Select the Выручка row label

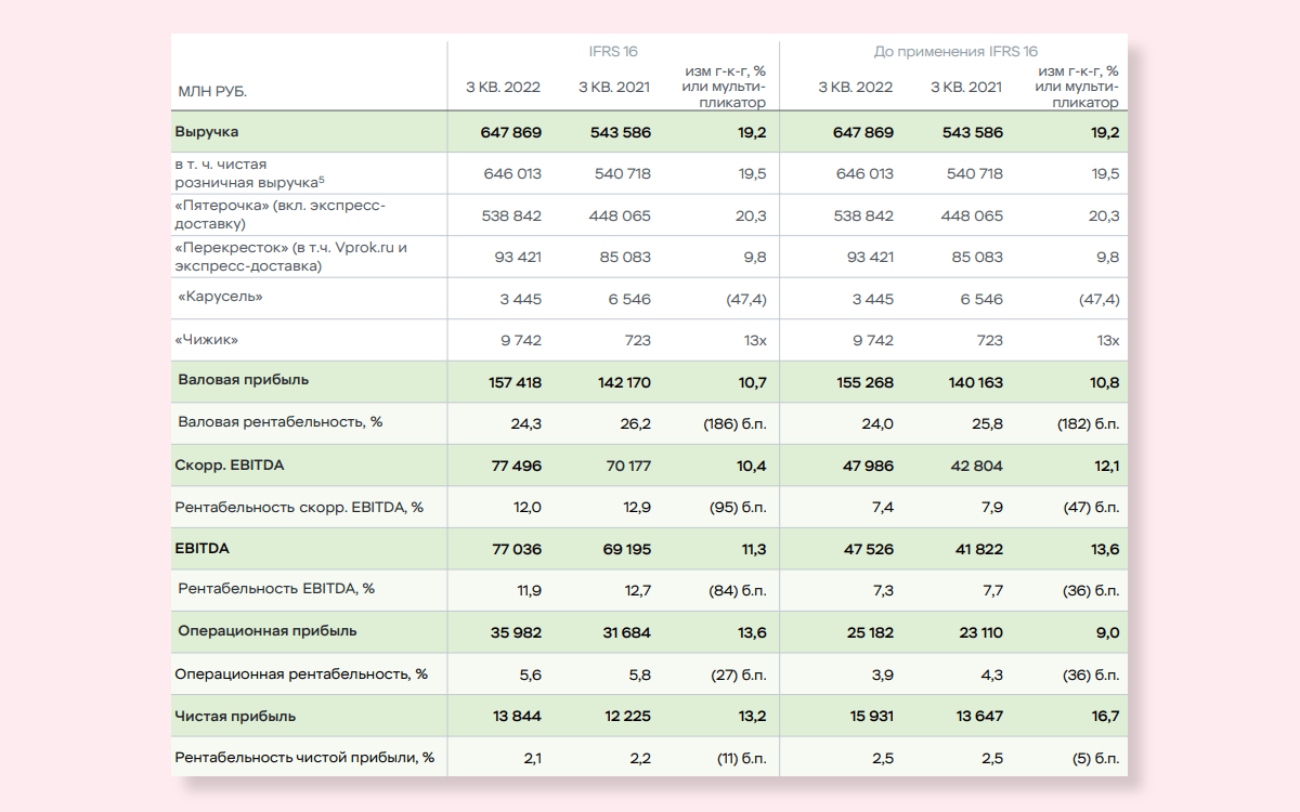pyautogui.click(x=209, y=131)
